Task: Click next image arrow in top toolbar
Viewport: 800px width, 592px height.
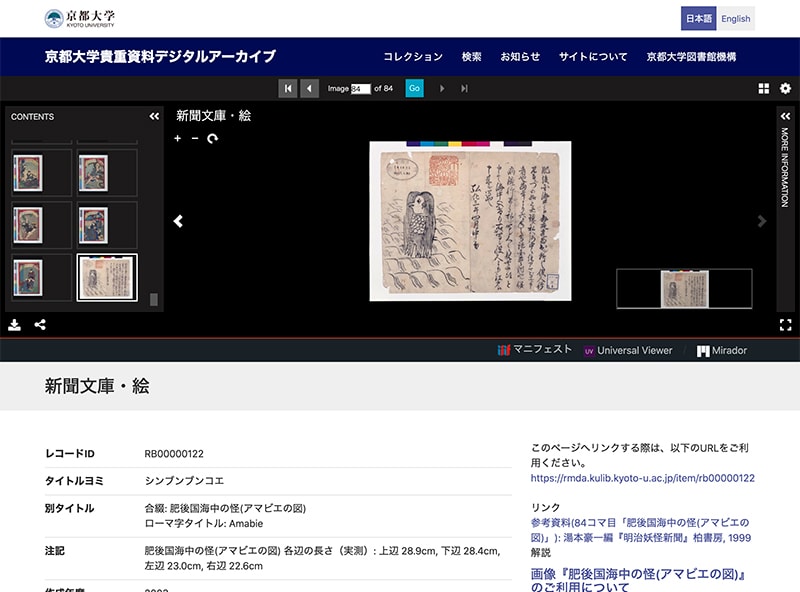Action: [x=442, y=88]
